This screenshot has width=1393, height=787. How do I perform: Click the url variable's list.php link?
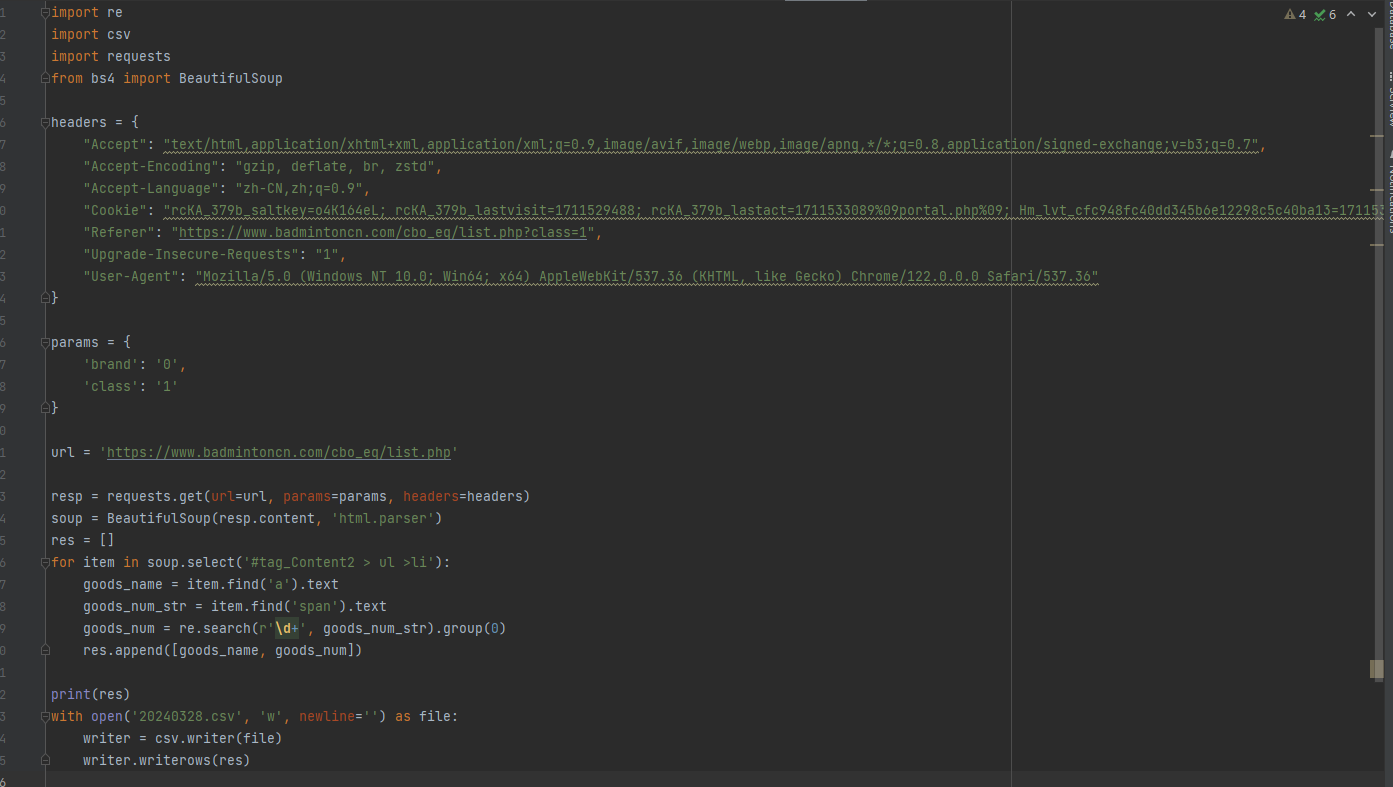coord(279,452)
